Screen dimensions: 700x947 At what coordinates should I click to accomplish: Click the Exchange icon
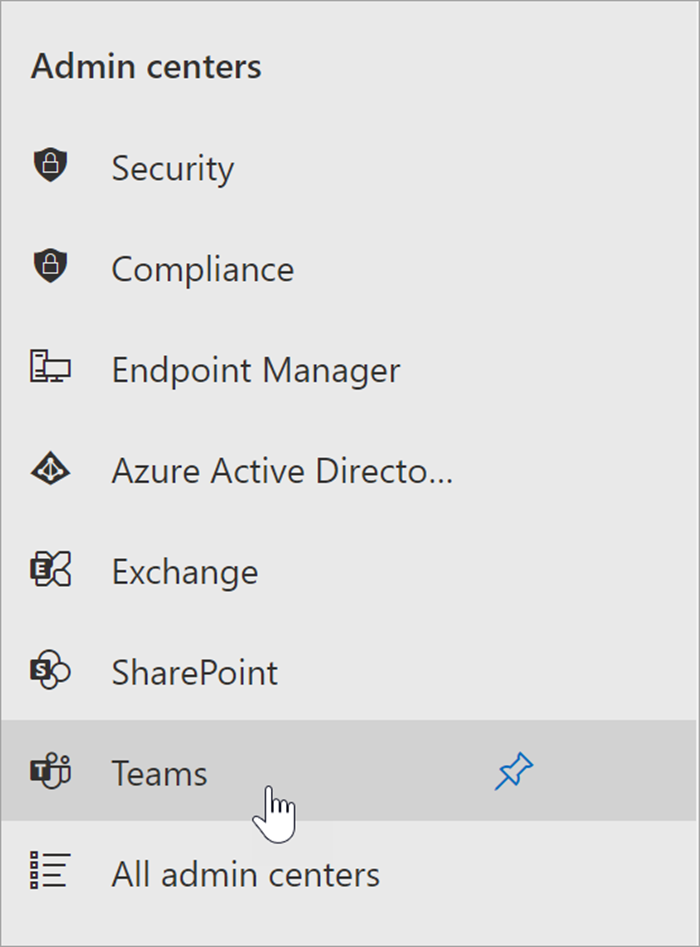50,569
